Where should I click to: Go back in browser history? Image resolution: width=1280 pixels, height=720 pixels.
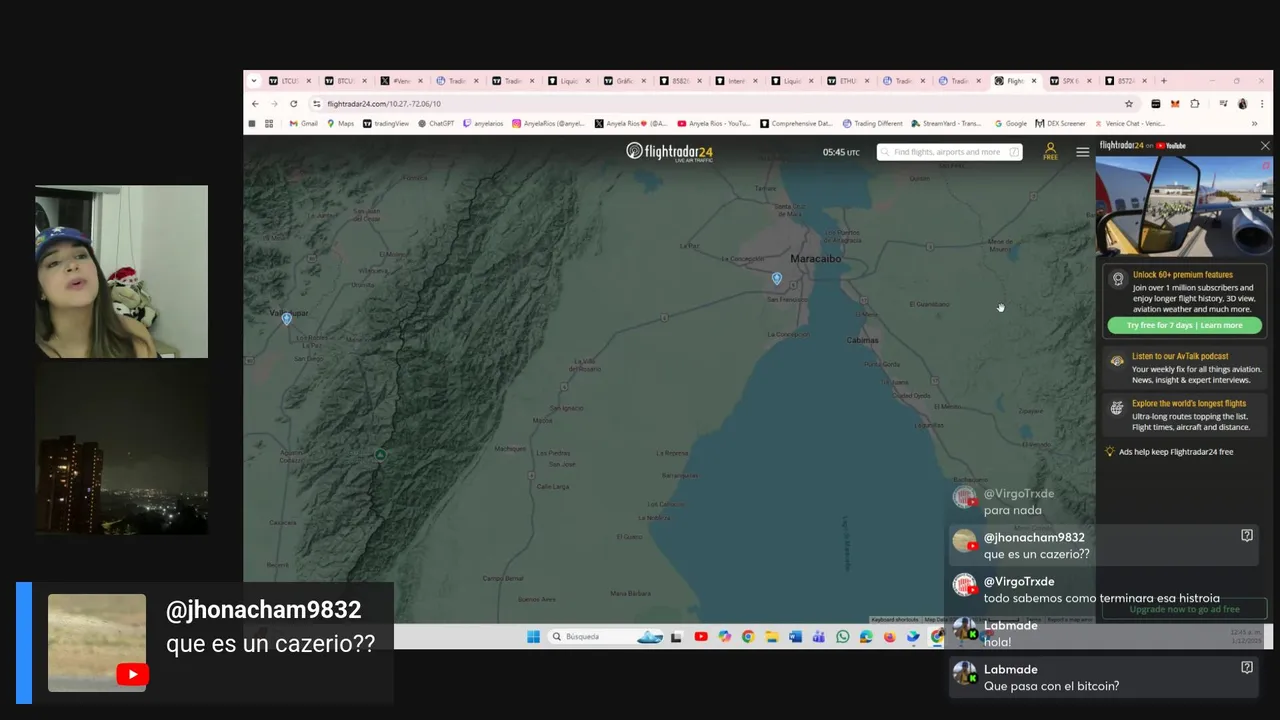(x=255, y=104)
